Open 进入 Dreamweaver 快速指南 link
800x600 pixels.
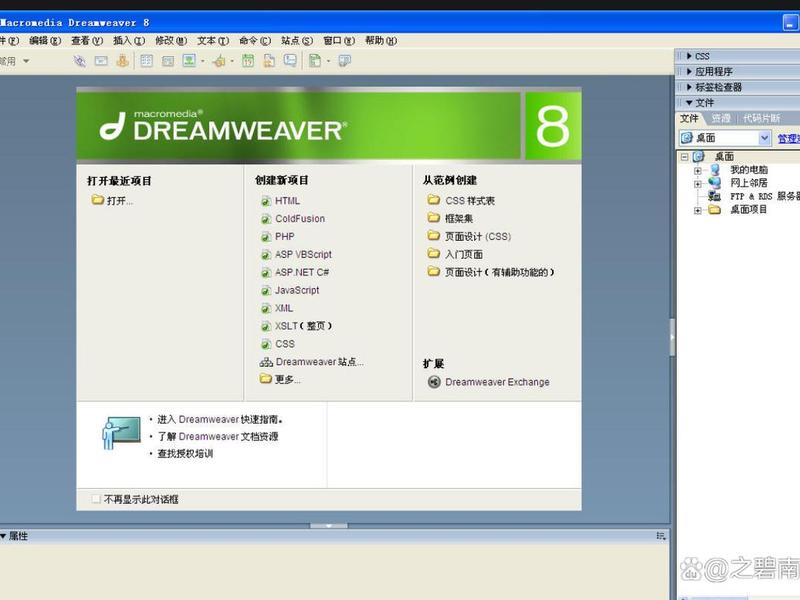pos(220,419)
